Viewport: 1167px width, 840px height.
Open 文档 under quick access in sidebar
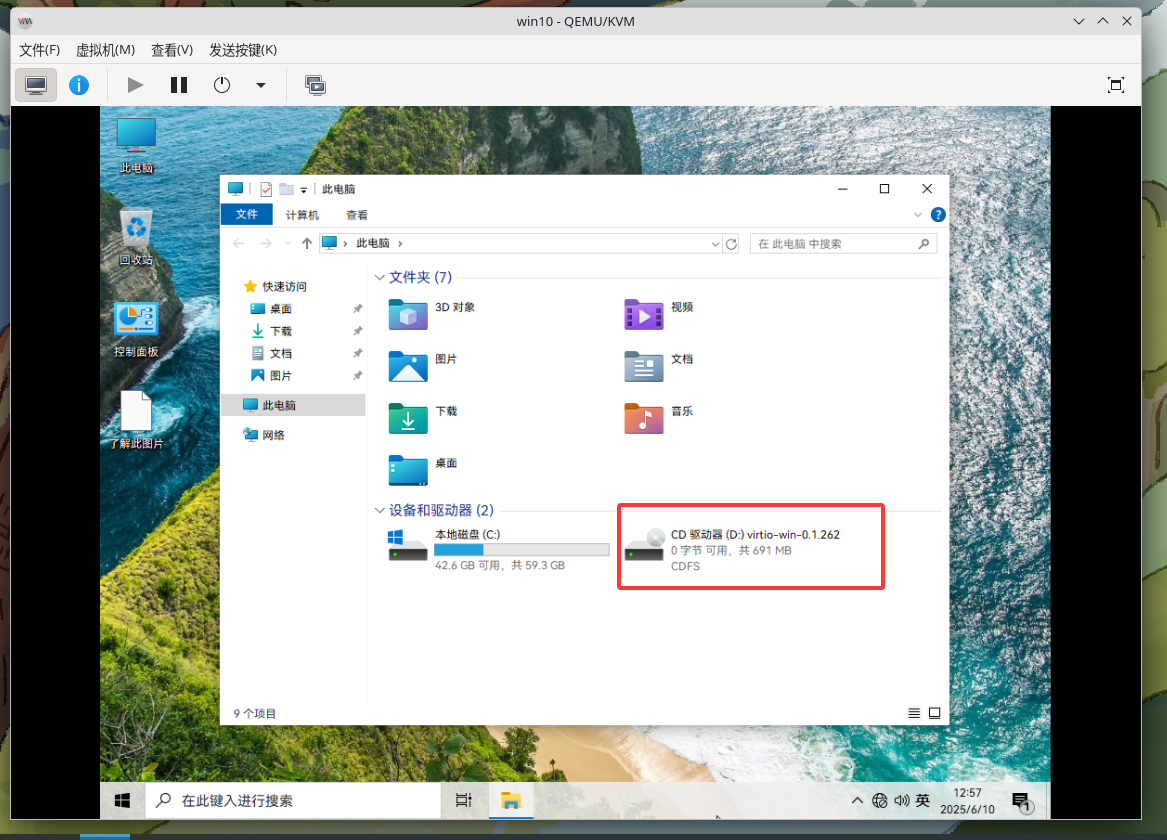[272, 353]
